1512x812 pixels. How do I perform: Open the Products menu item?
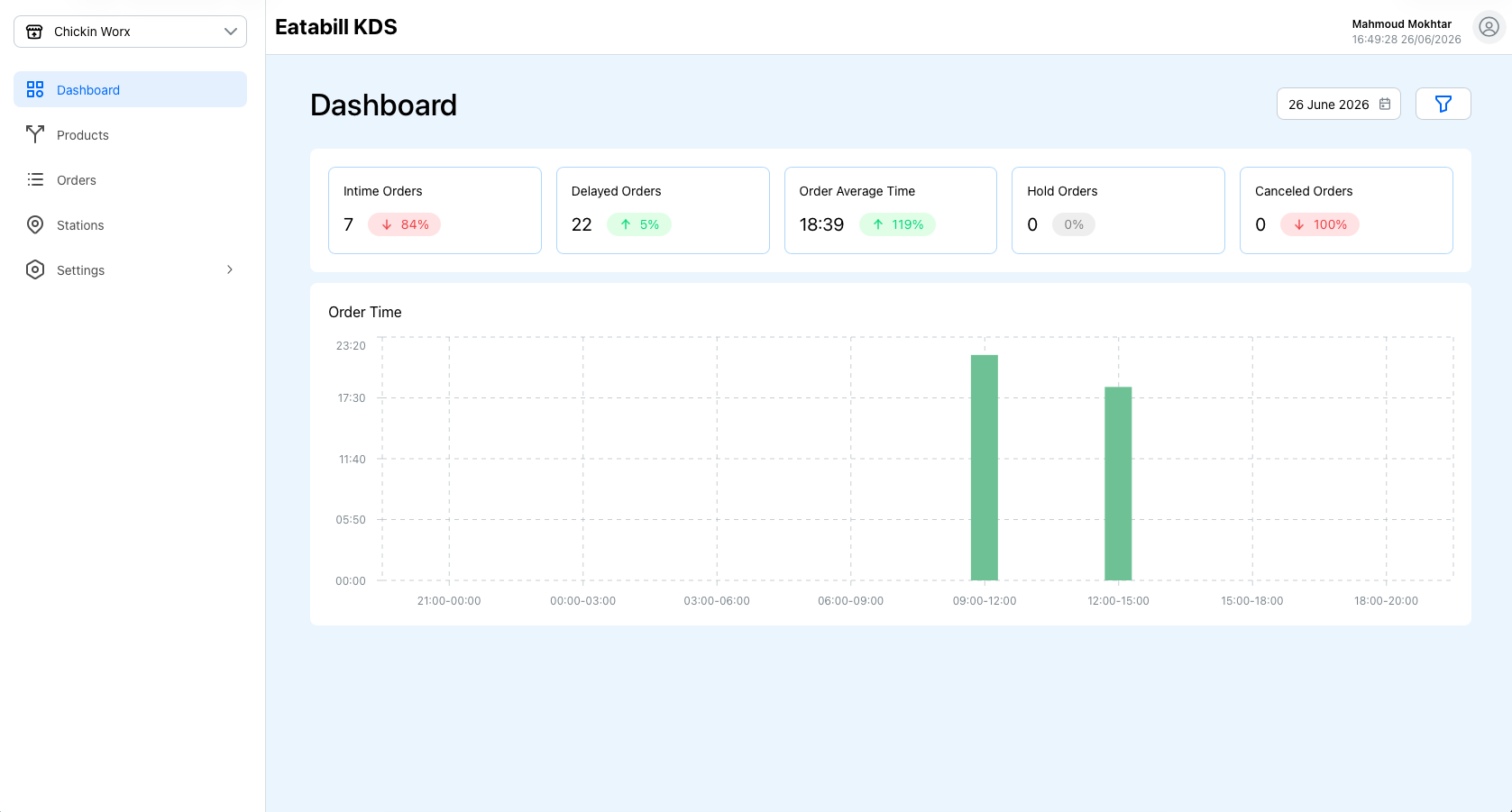130,134
